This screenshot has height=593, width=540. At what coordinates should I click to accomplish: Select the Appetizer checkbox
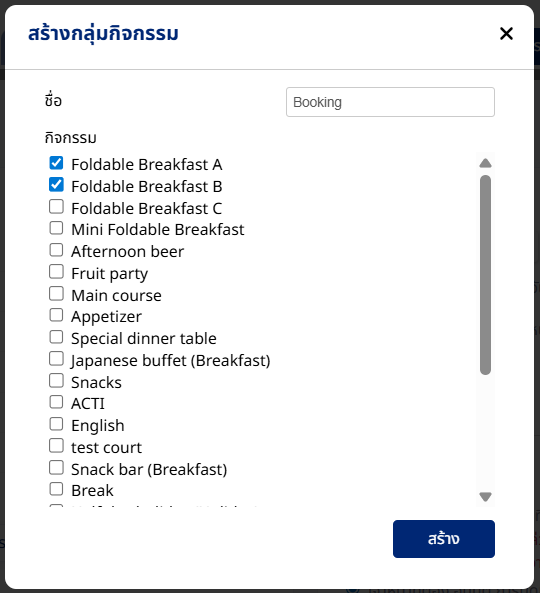[x=56, y=315]
